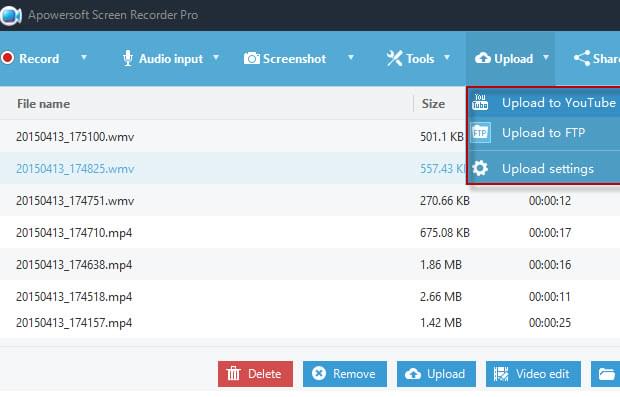Select file 20150413_175100.wmv
Image resolution: width=620 pixels, height=397 pixels.
click(75, 137)
